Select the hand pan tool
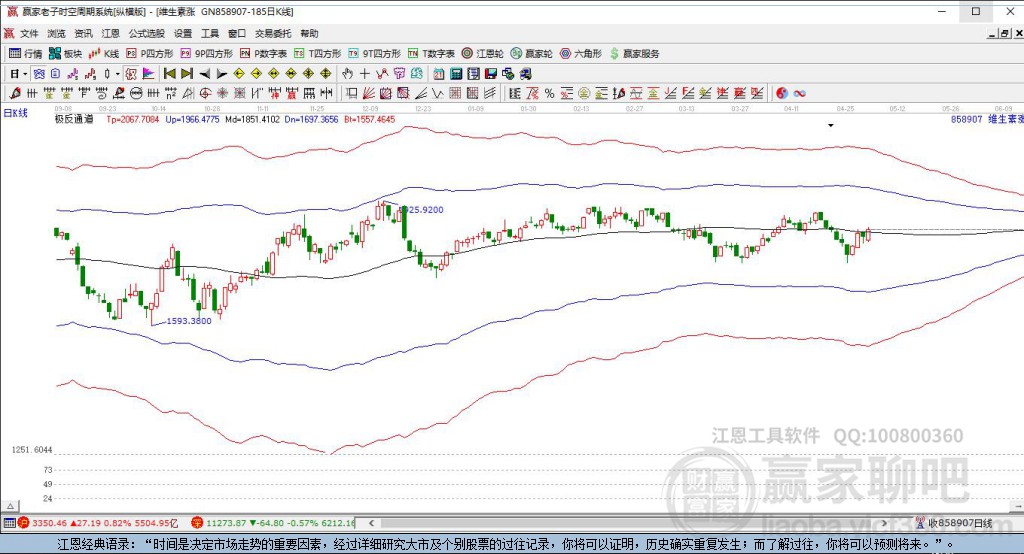This screenshot has width=1024, height=554. [x=347, y=74]
